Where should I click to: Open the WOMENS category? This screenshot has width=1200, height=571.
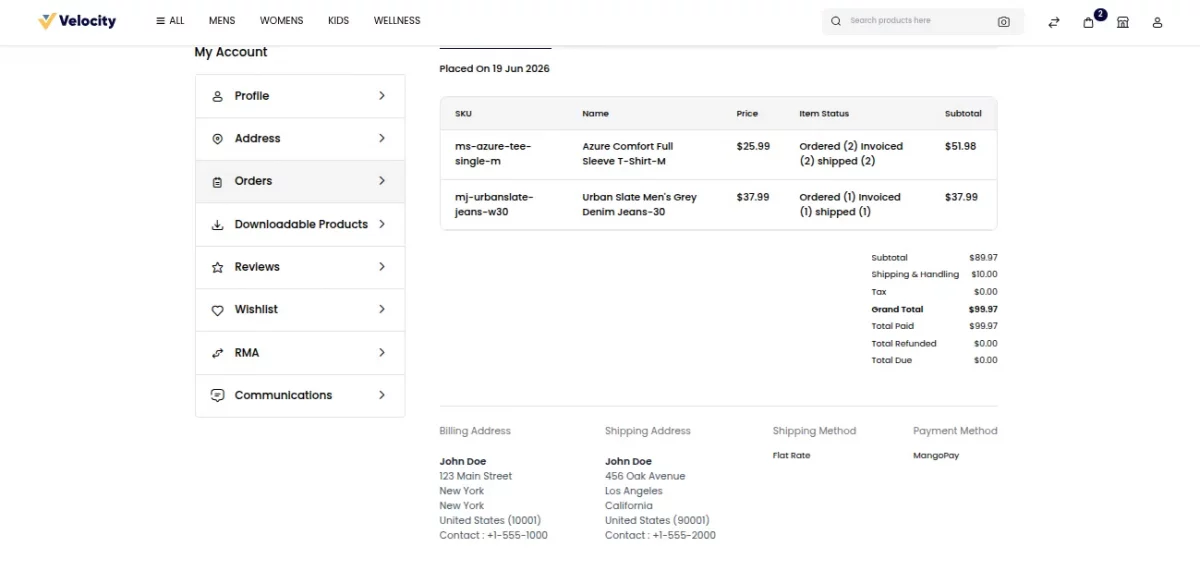point(281,21)
